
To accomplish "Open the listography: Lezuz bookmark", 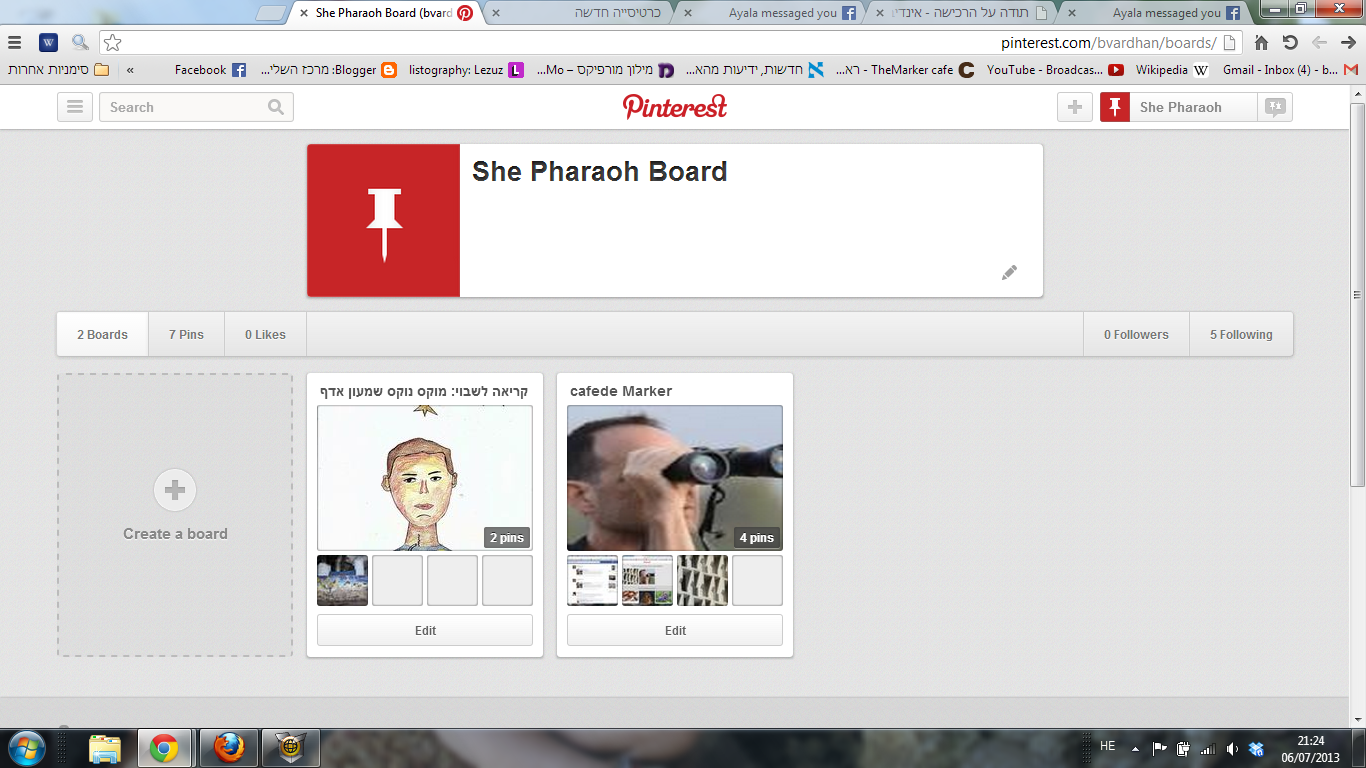I will (x=466, y=70).
